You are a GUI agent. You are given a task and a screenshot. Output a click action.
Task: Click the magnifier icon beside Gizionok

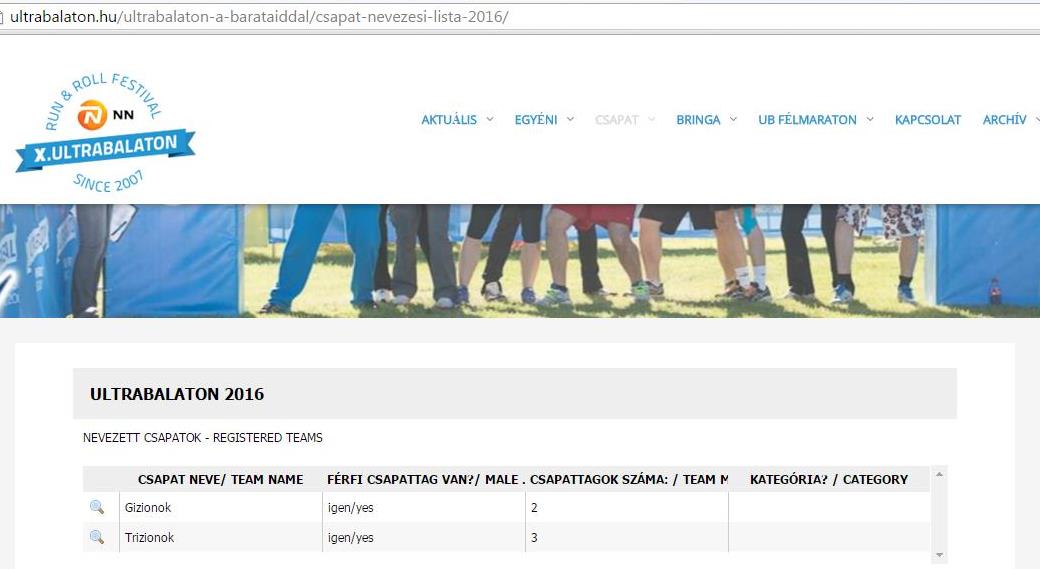pyautogui.click(x=97, y=507)
